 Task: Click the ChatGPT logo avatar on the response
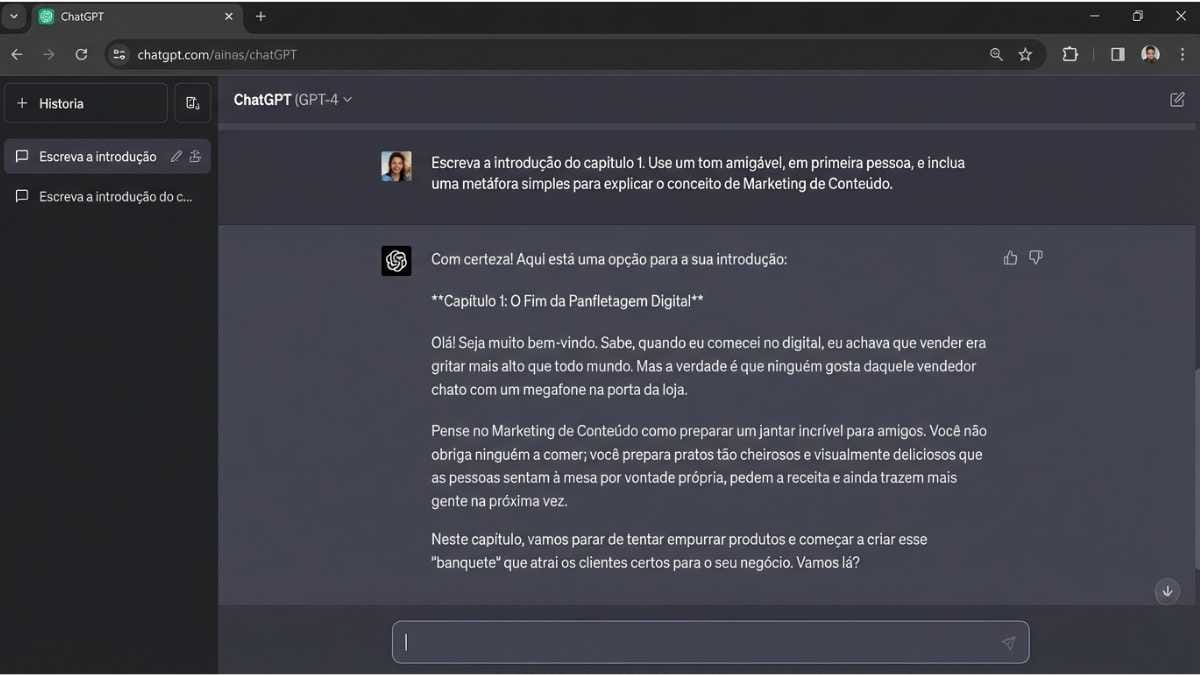click(x=396, y=260)
